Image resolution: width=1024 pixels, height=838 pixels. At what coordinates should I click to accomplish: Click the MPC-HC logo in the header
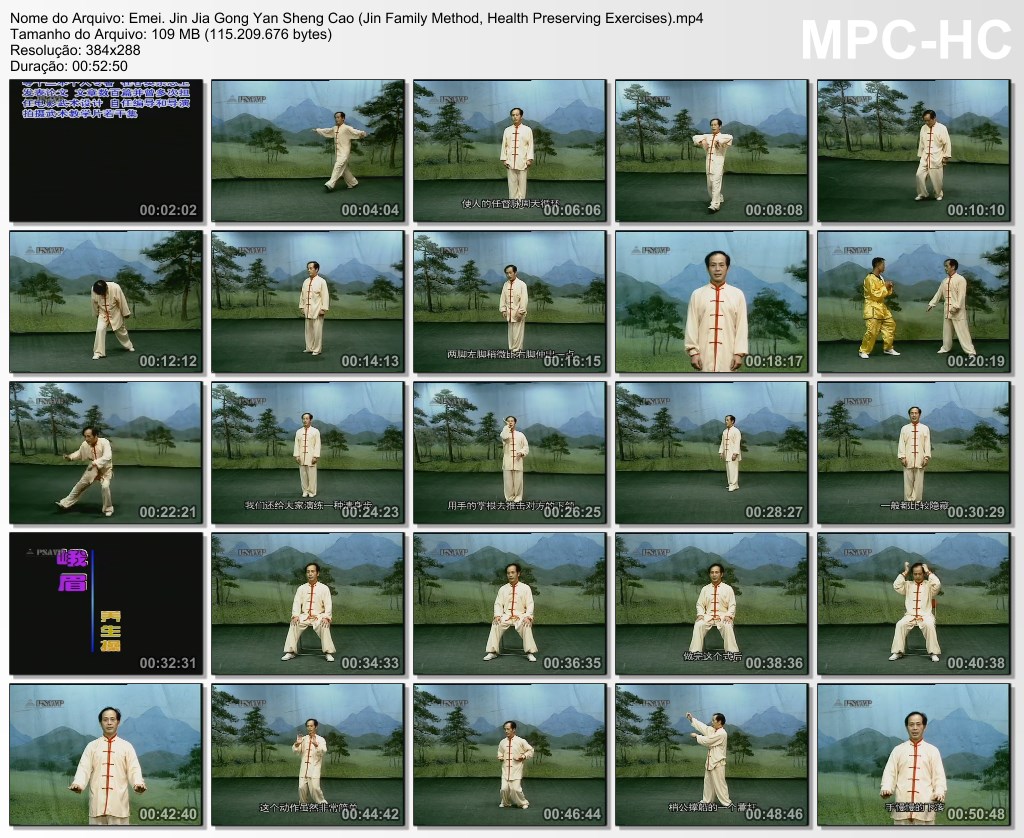(906, 40)
